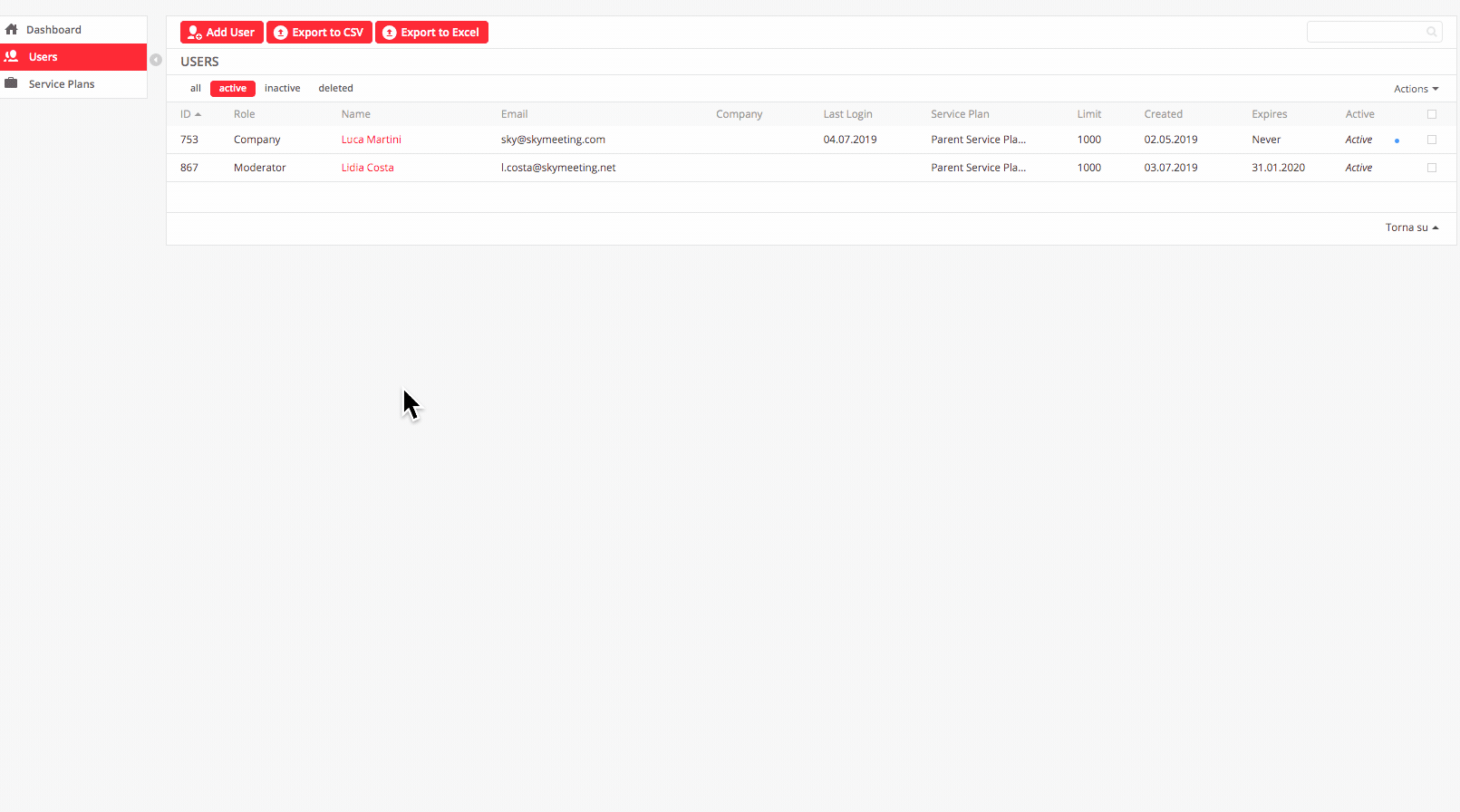
Task: Click ID cell 753
Action: click(x=189, y=140)
